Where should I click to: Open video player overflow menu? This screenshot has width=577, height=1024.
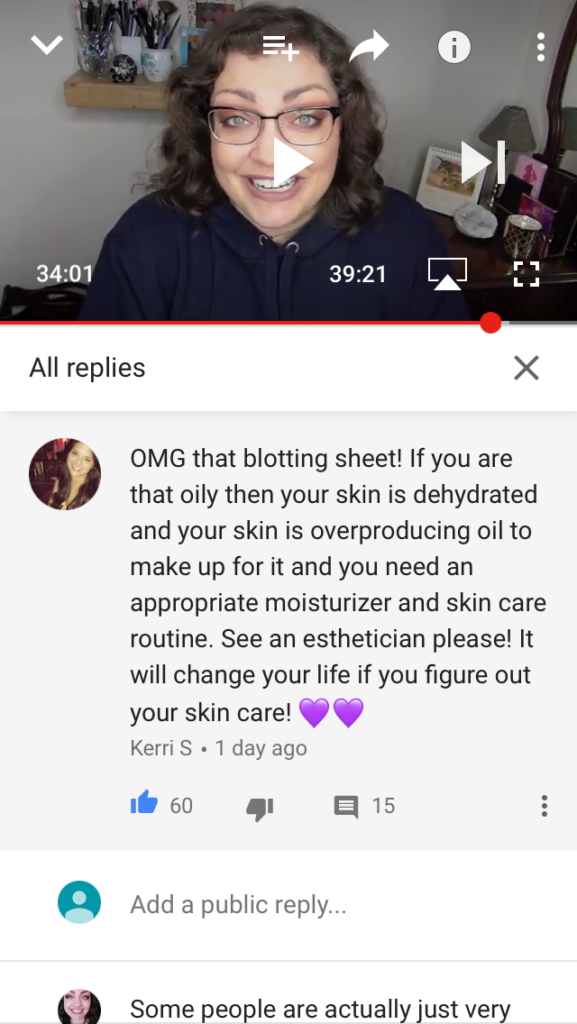tap(540, 47)
